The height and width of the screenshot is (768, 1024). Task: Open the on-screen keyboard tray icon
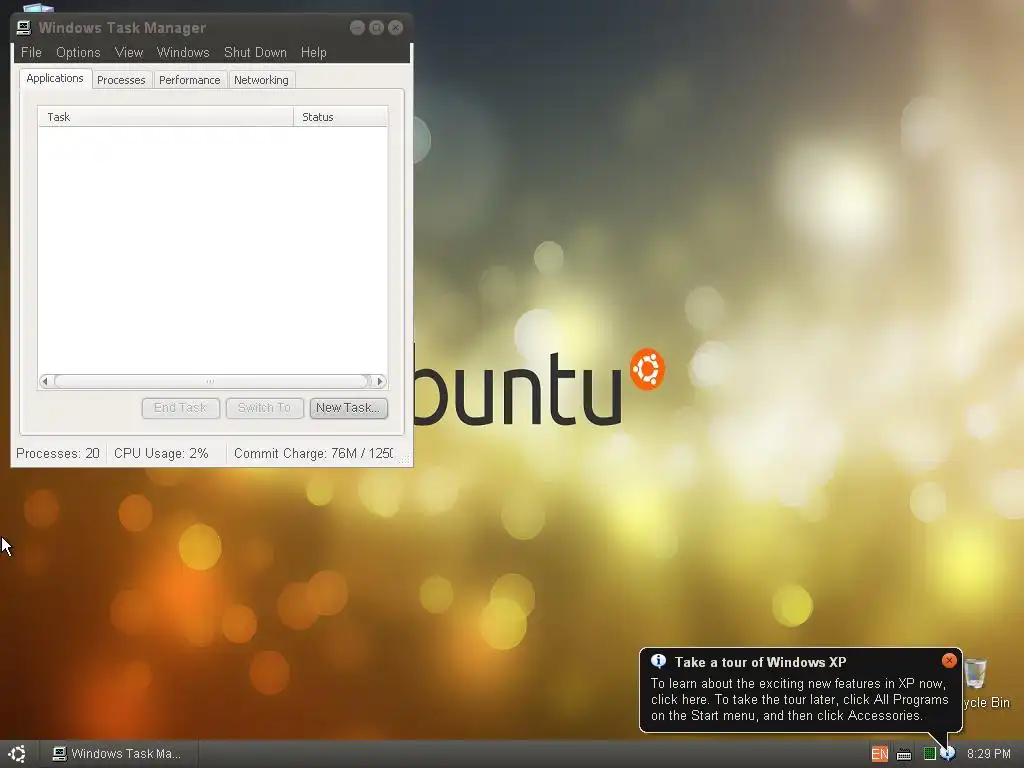click(904, 754)
